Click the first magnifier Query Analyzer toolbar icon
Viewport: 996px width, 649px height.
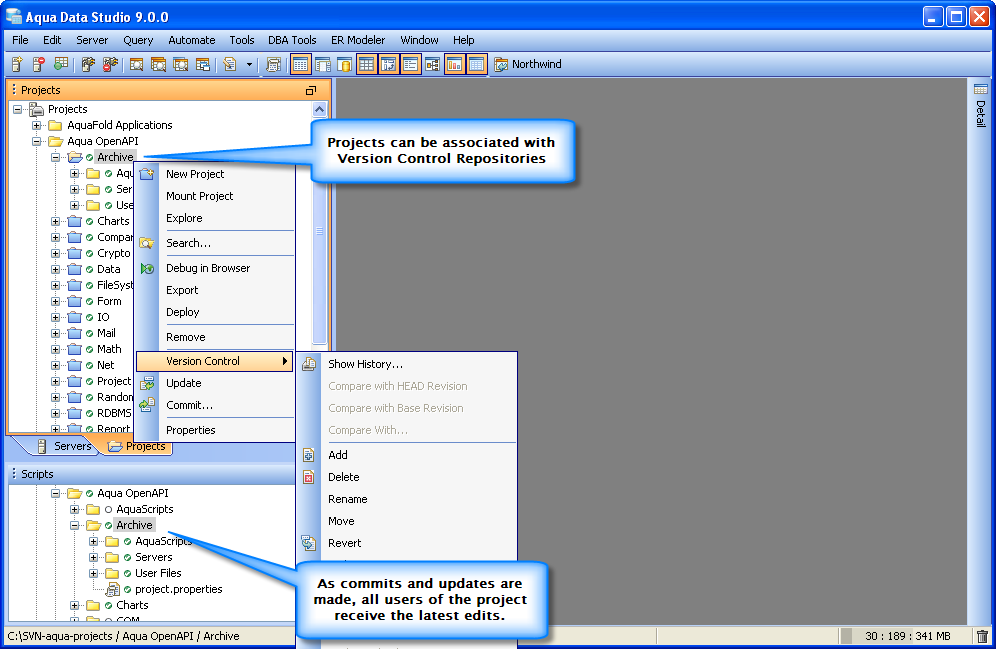[137, 64]
